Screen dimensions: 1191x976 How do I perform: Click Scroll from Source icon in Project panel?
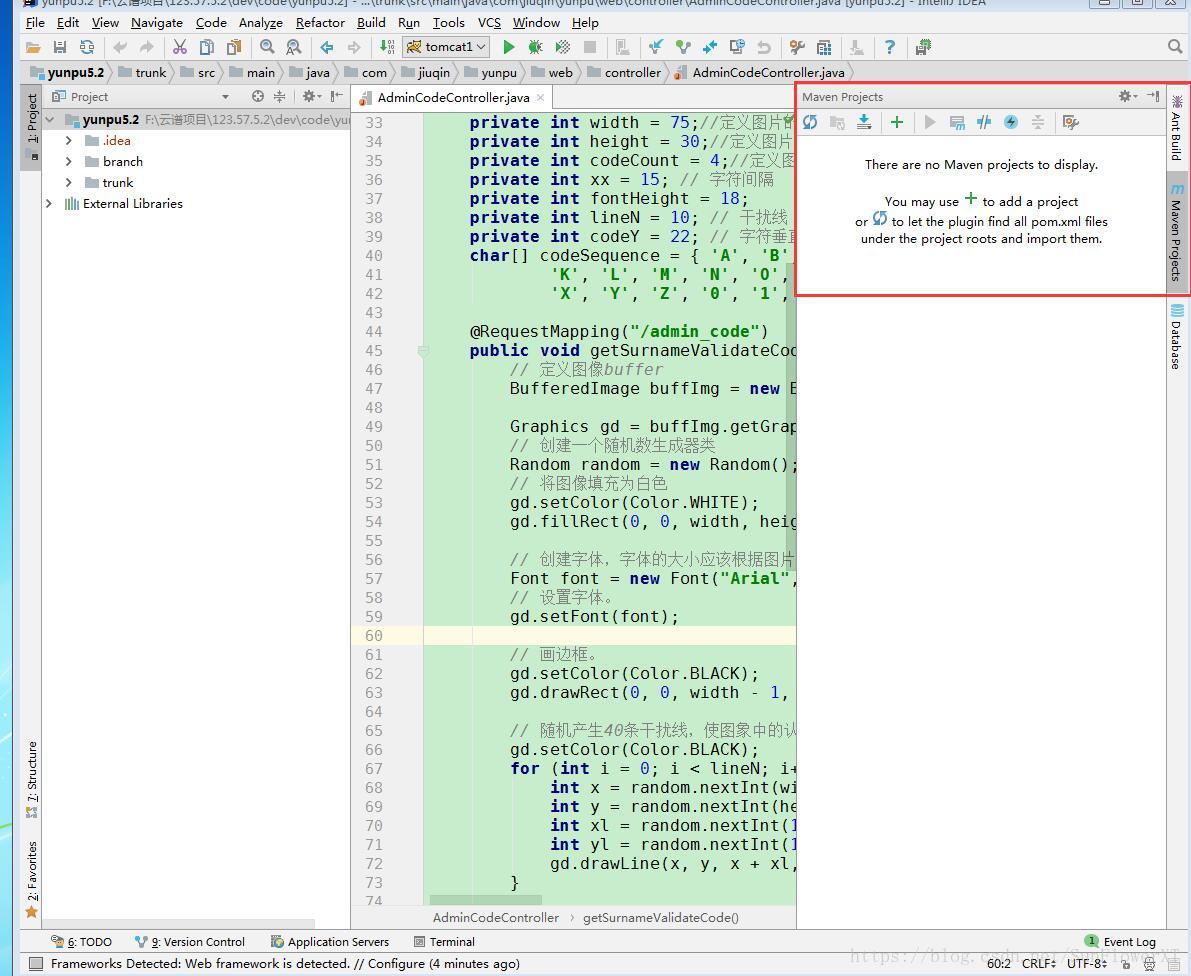tap(258, 96)
